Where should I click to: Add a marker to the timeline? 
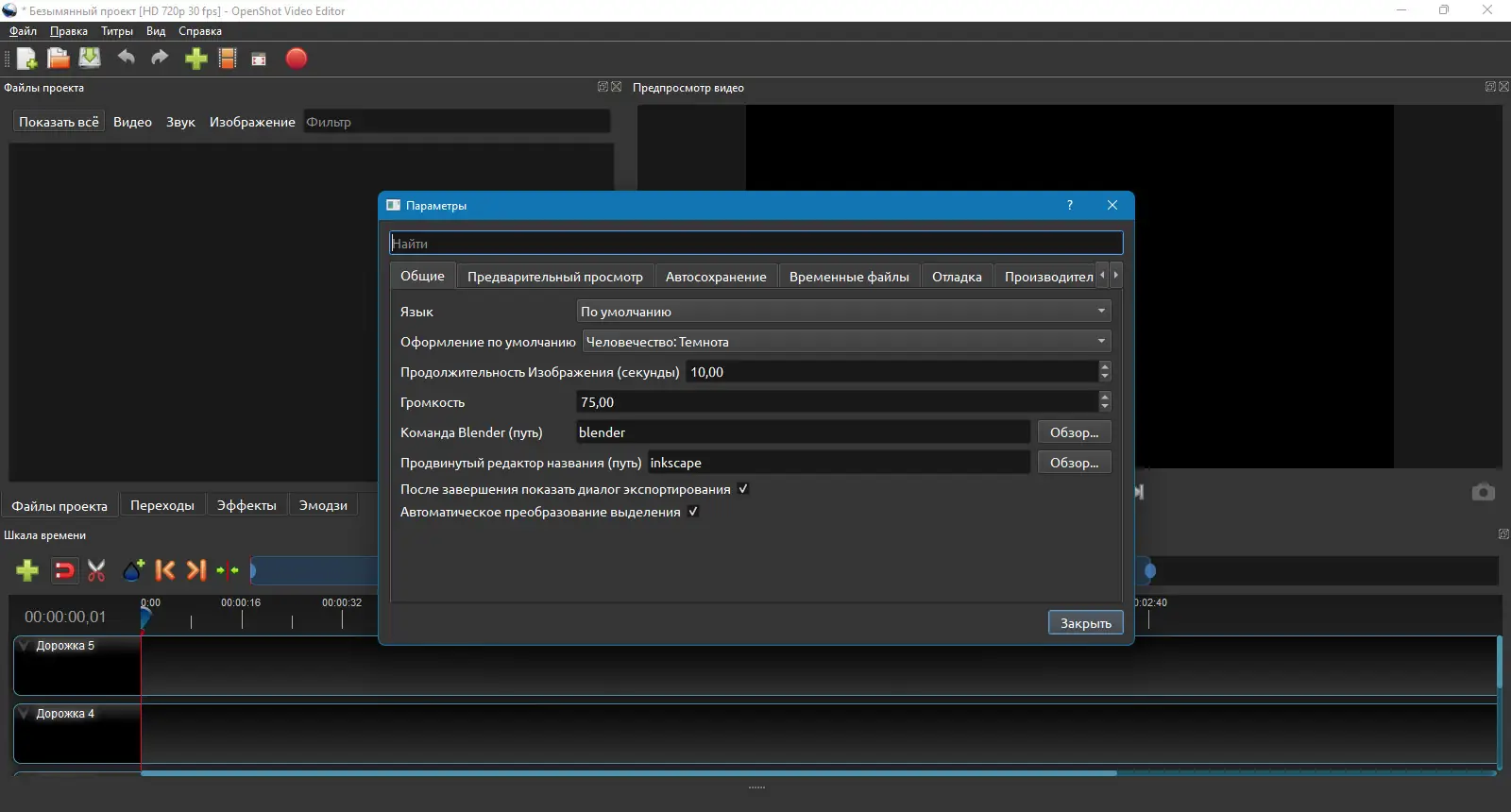coord(133,570)
